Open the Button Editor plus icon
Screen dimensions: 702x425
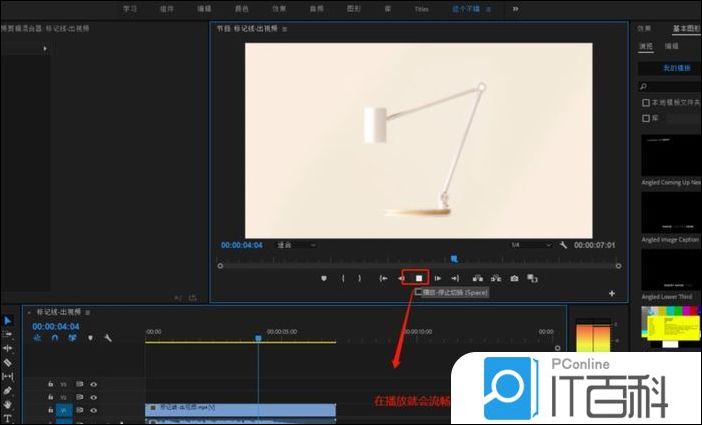[612, 293]
